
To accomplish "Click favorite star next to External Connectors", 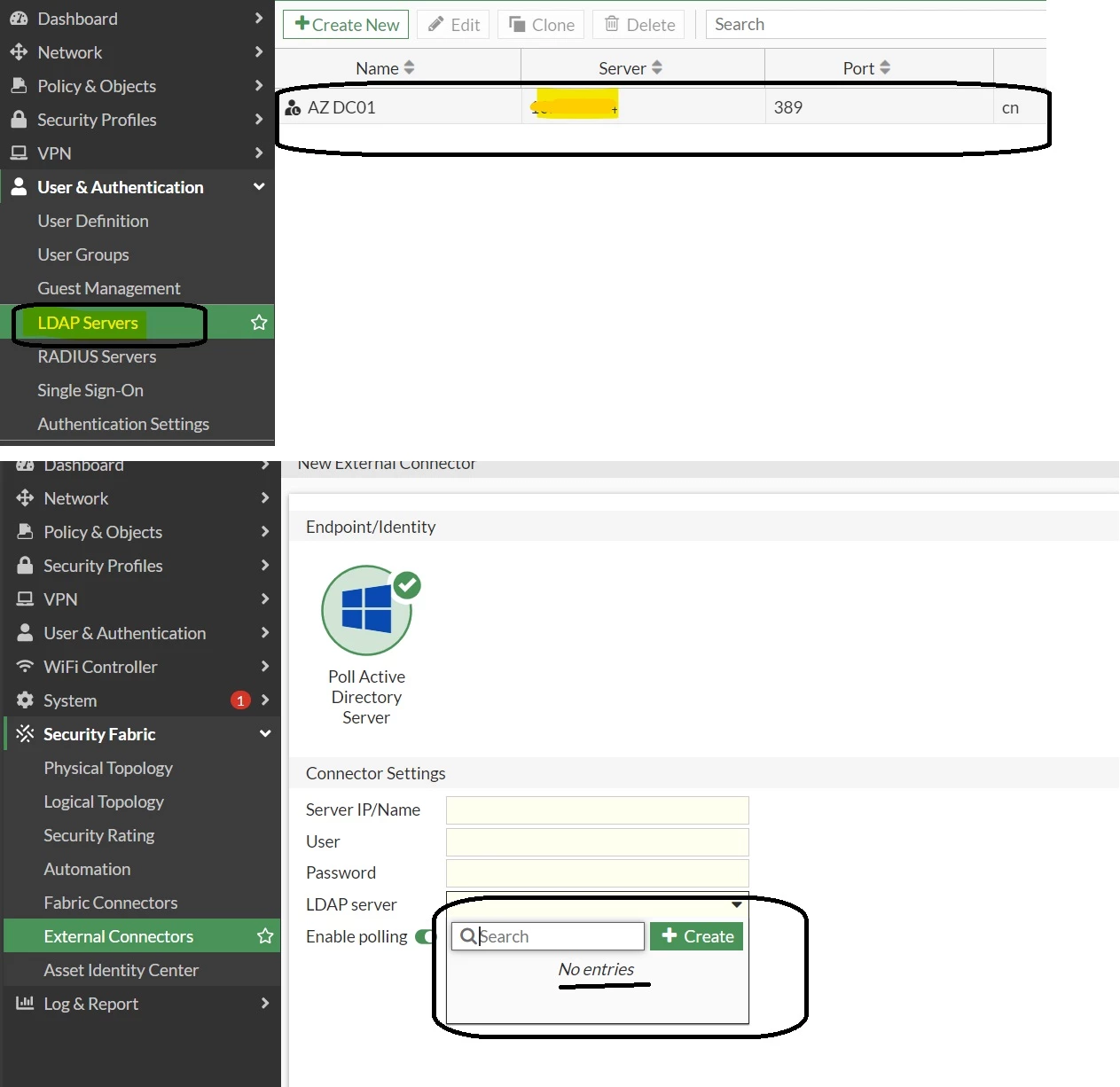I will coord(265,936).
